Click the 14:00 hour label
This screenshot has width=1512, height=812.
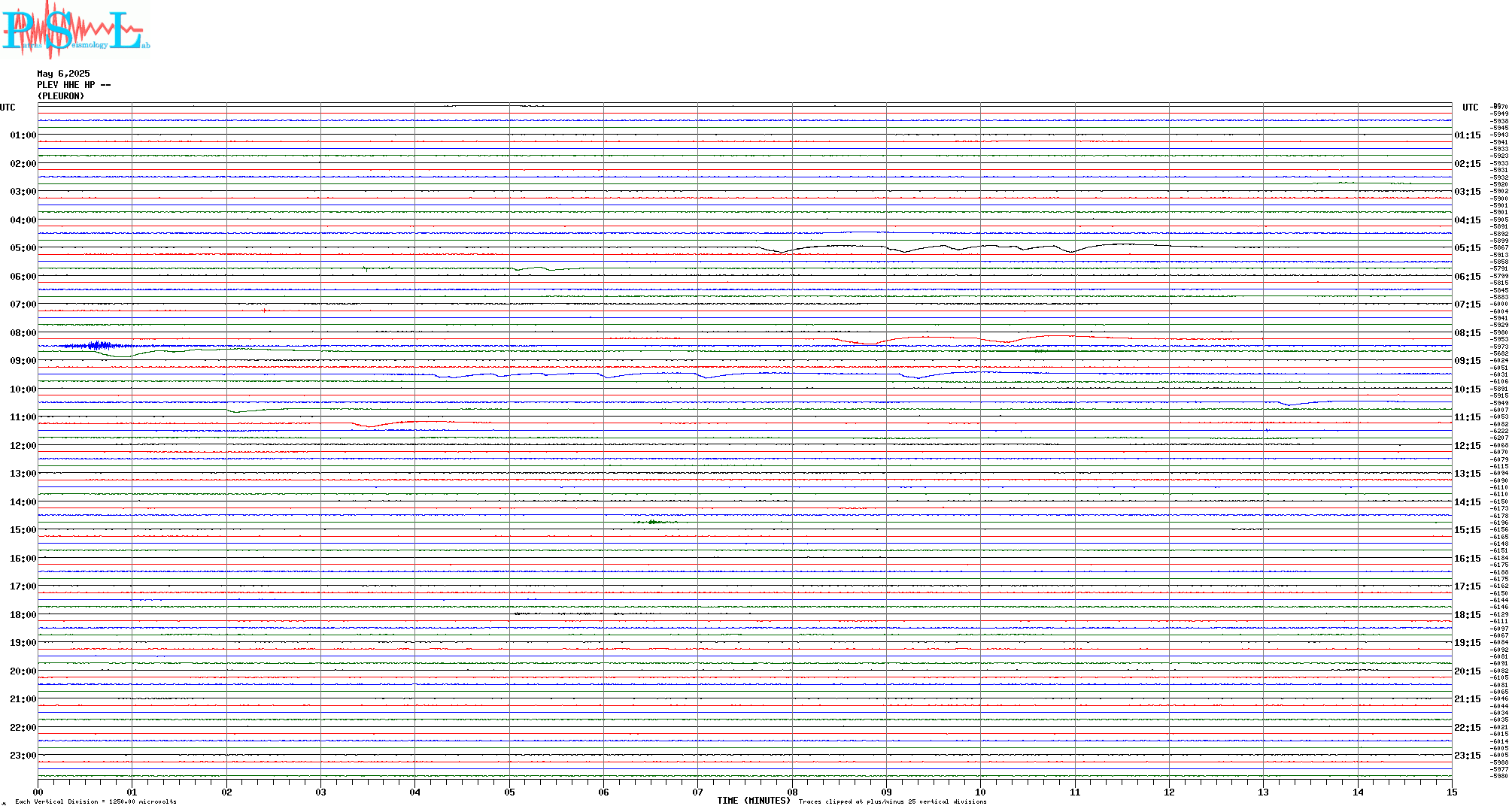pyautogui.click(x=23, y=502)
